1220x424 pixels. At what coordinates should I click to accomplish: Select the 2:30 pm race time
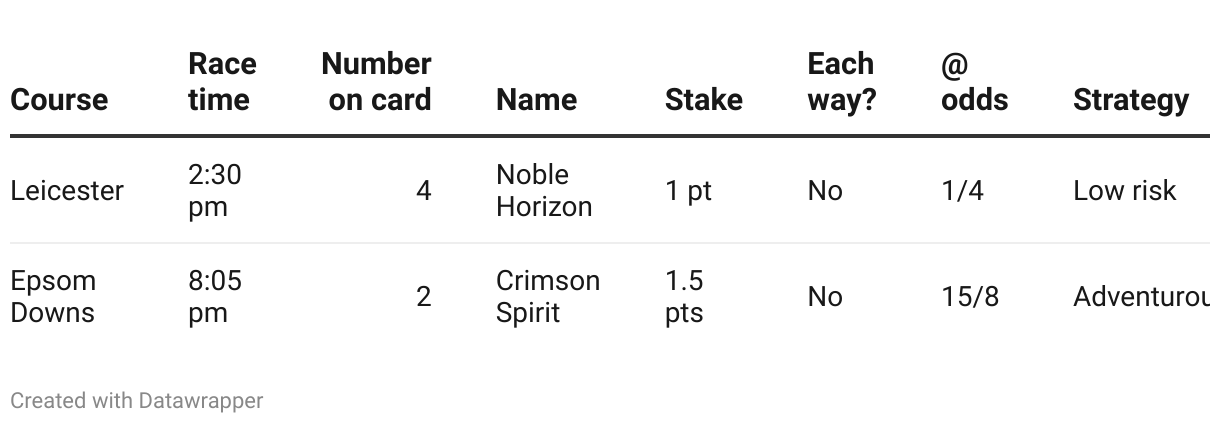214,191
